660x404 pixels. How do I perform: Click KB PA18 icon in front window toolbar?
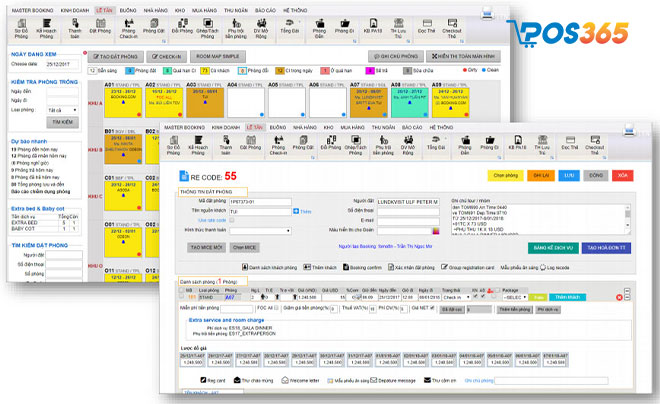pyautogui.click(x=518, y=140)
